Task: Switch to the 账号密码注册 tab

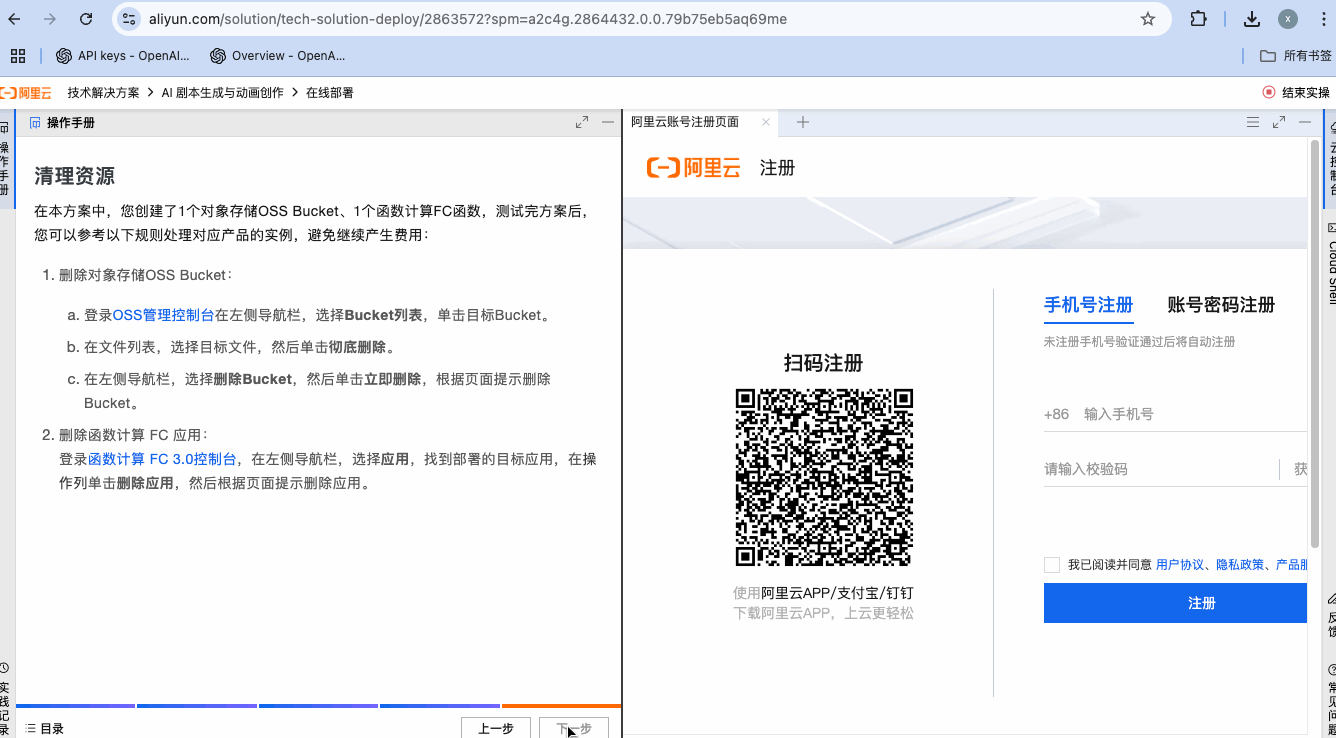Action: pos(1221,305)
